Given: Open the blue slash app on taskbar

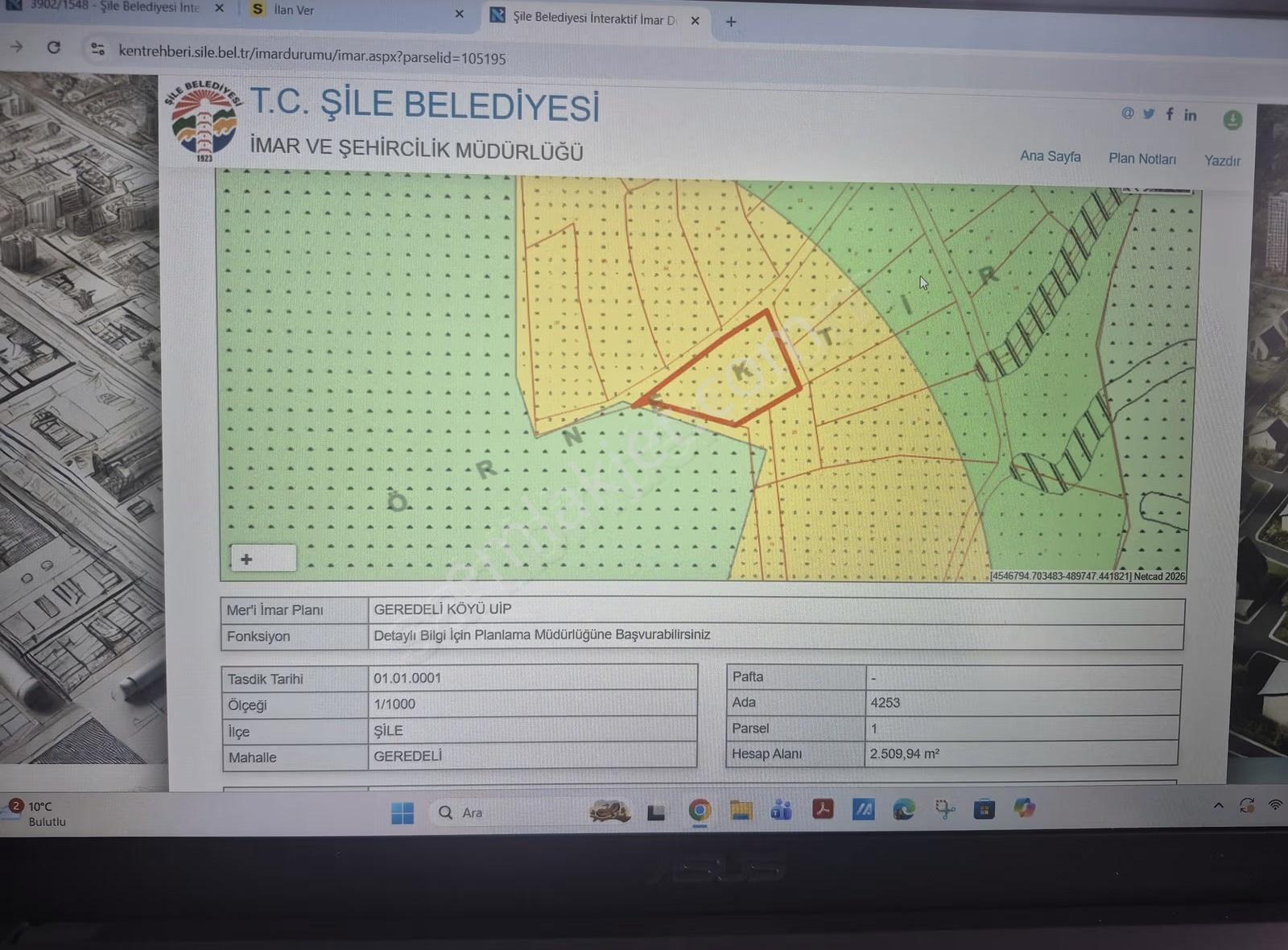Looking at the screenshot, I should (x=863, y=808).
